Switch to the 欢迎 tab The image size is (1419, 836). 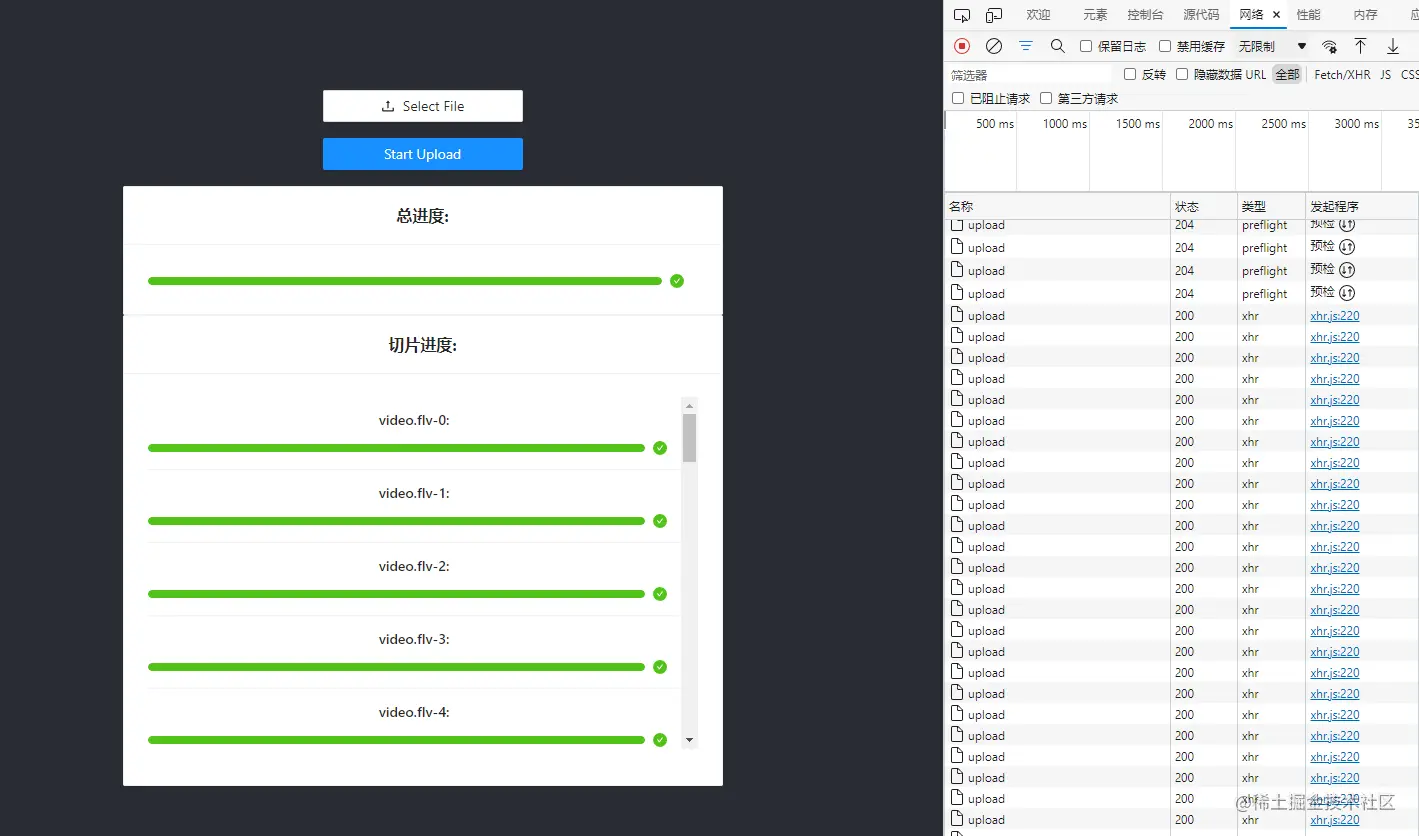tap(1038, 15)
